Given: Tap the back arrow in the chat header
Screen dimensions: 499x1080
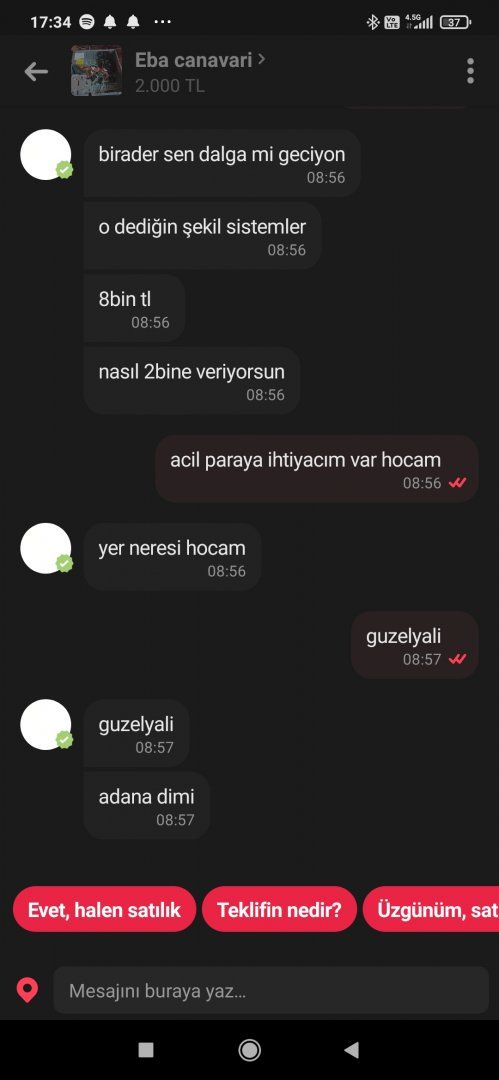Looking at the screenshot, I should coord(36,71).
